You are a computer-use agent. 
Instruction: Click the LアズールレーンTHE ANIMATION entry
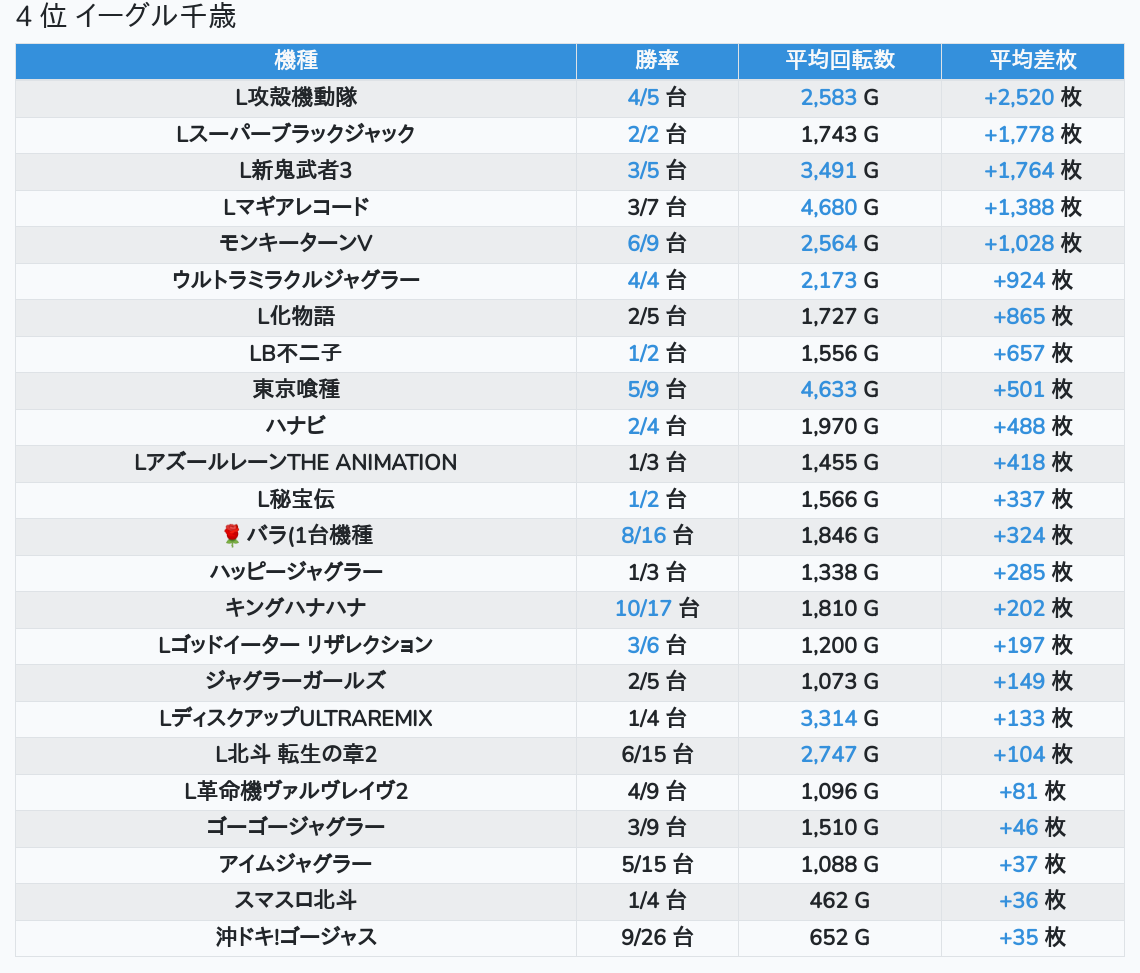click(x=295, y=462)
